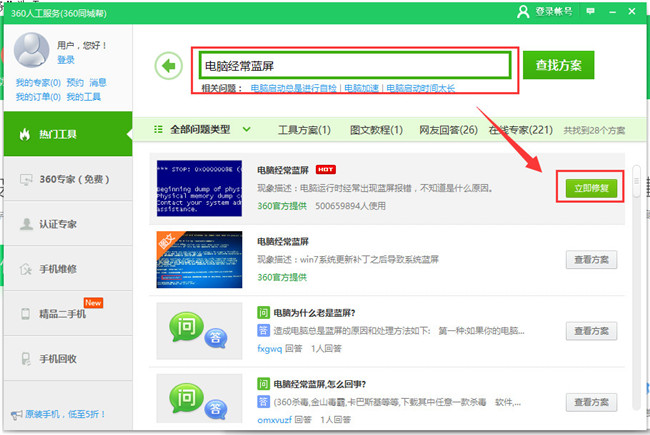This screenshot has height=435, width=650.
Task: Open the question title 电脑经常蓝屏,怎么回事?
Action: [320, 384]
